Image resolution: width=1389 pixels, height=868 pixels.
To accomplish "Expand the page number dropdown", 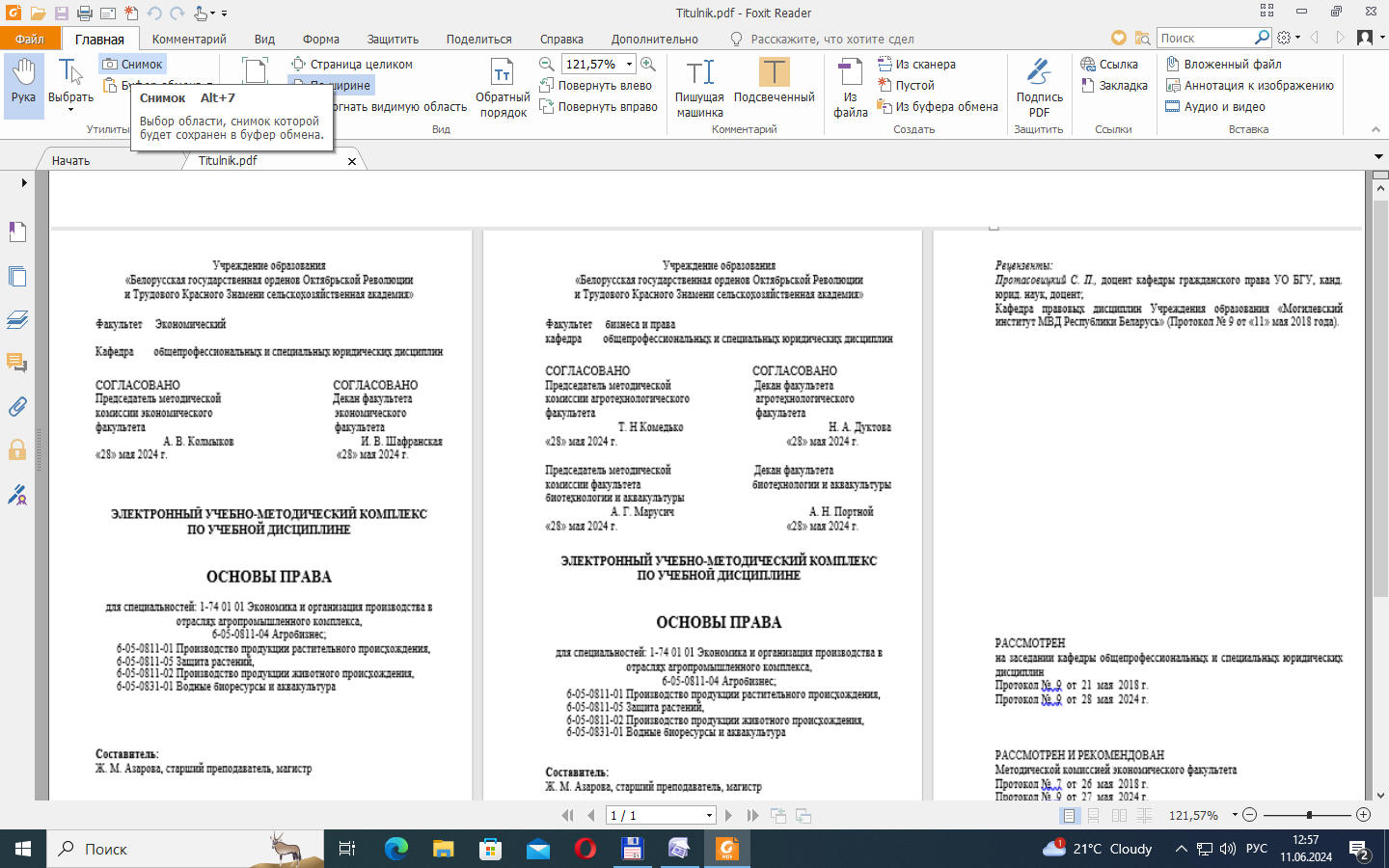I will point(709,815).
